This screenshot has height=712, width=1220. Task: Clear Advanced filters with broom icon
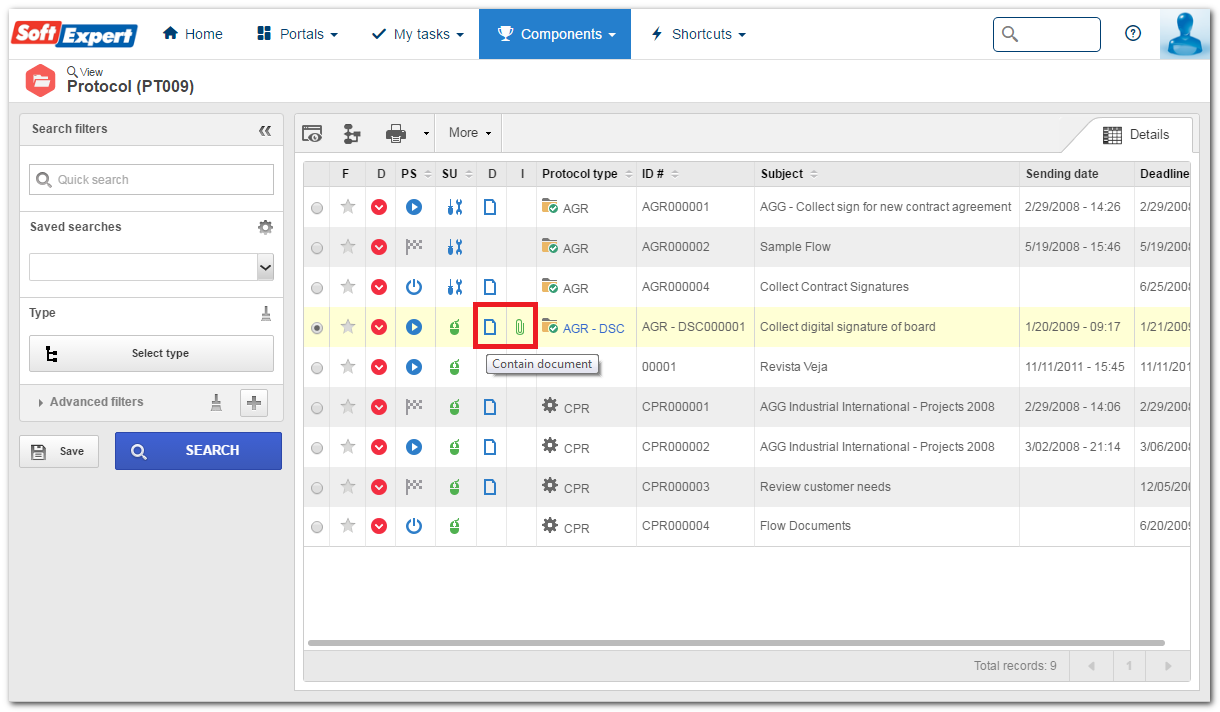point(216,402)
